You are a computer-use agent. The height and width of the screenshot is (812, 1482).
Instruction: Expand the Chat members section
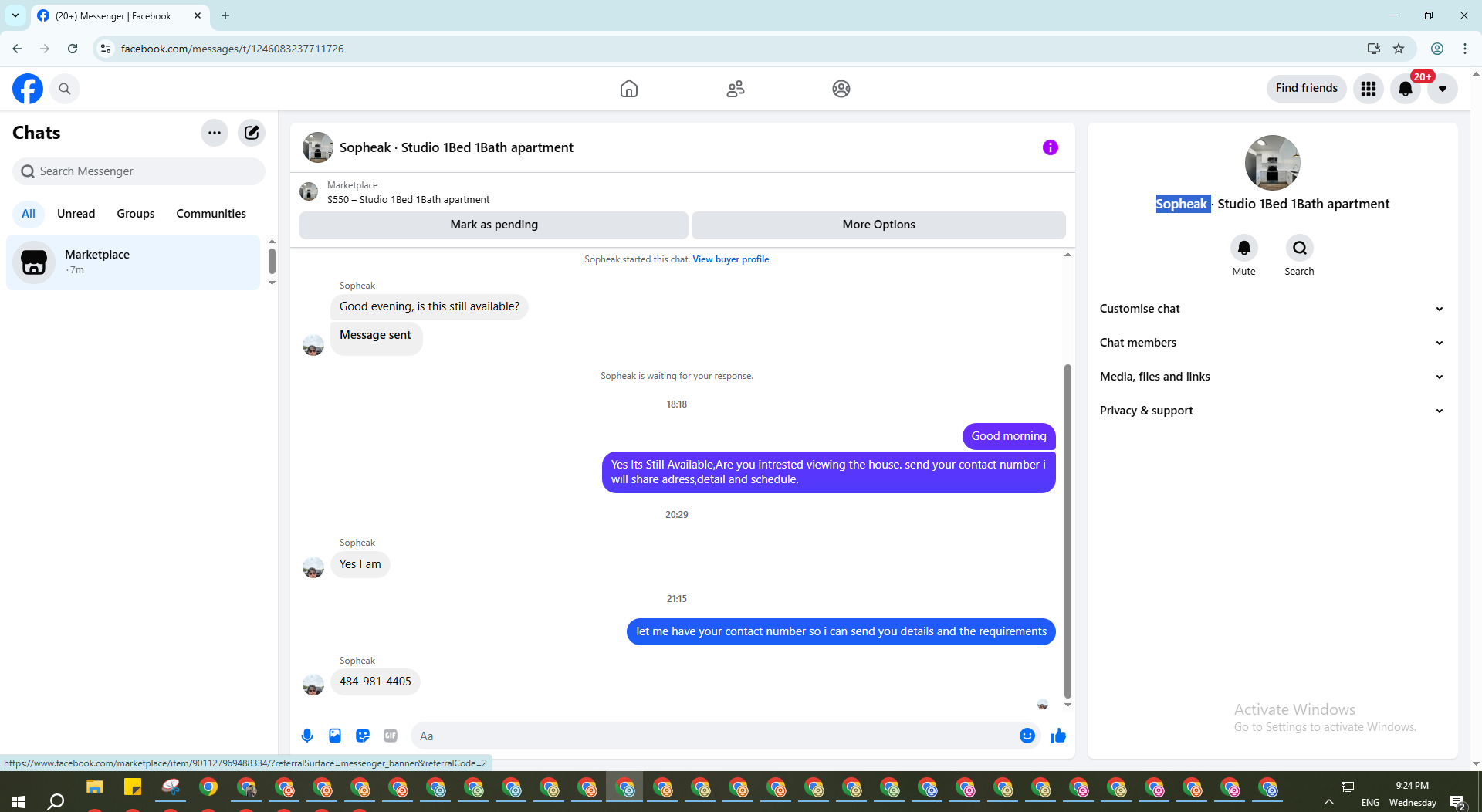tap(1272, 343)
